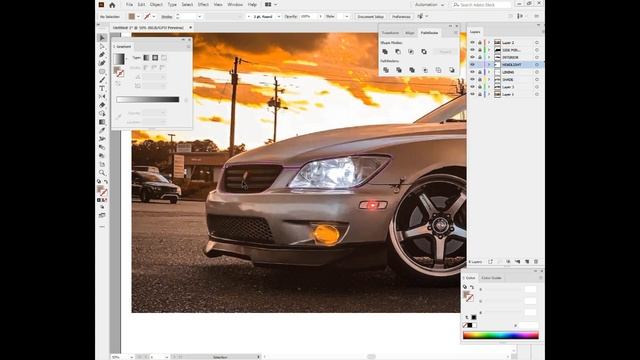Click the Opacity label link
Viewport: 640px width, 360px height.
click(291, 17)
